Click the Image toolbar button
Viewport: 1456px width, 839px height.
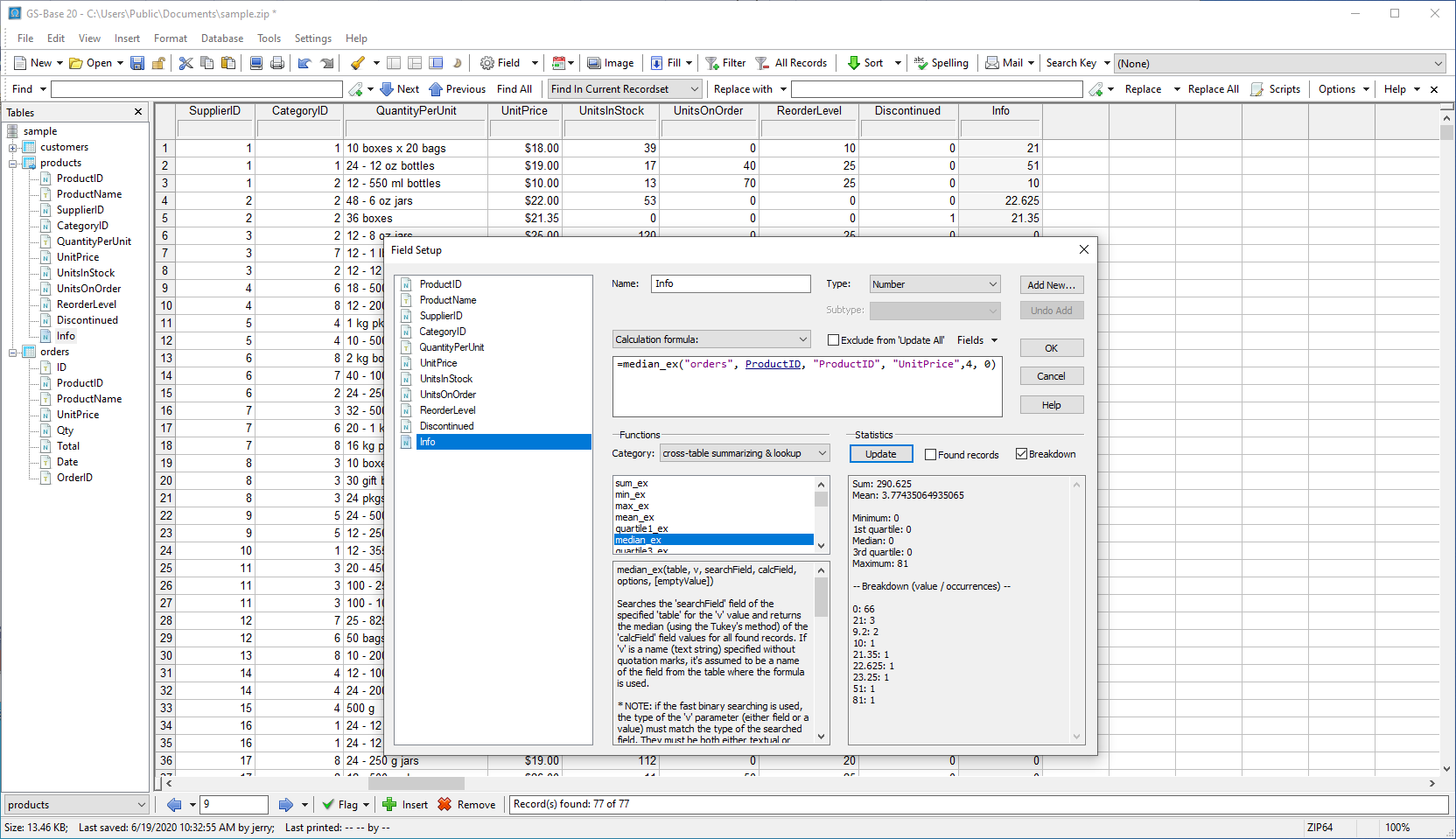(611, 63)
